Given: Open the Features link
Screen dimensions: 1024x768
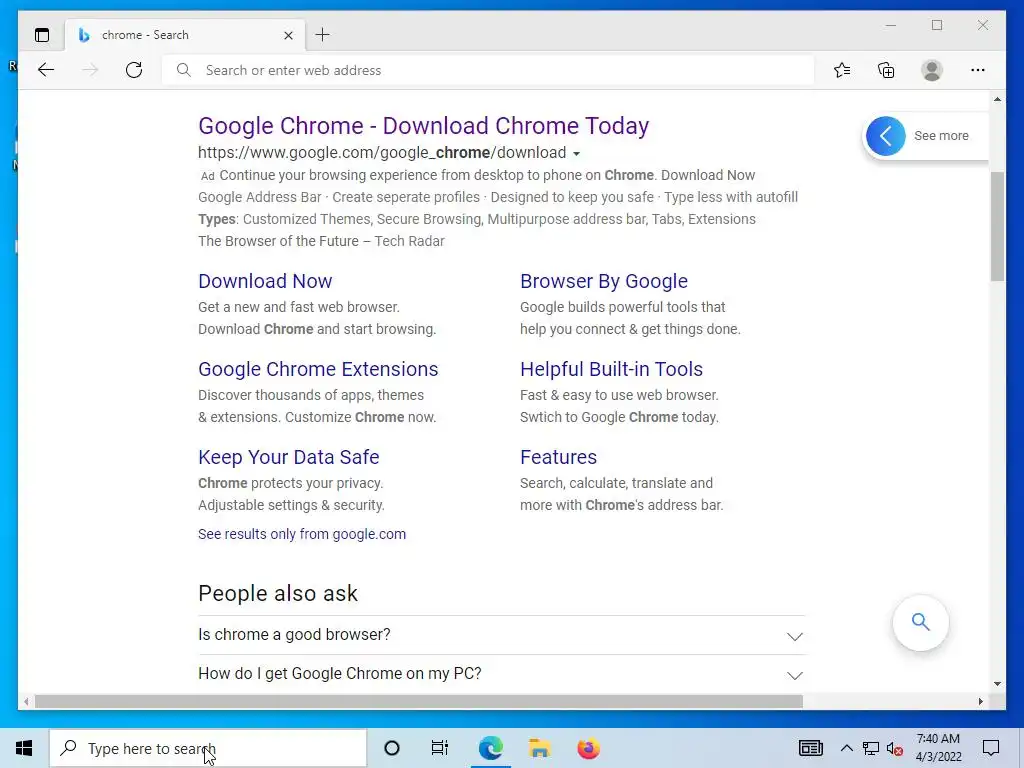Looking at the screenshot, I should point(558,457).
